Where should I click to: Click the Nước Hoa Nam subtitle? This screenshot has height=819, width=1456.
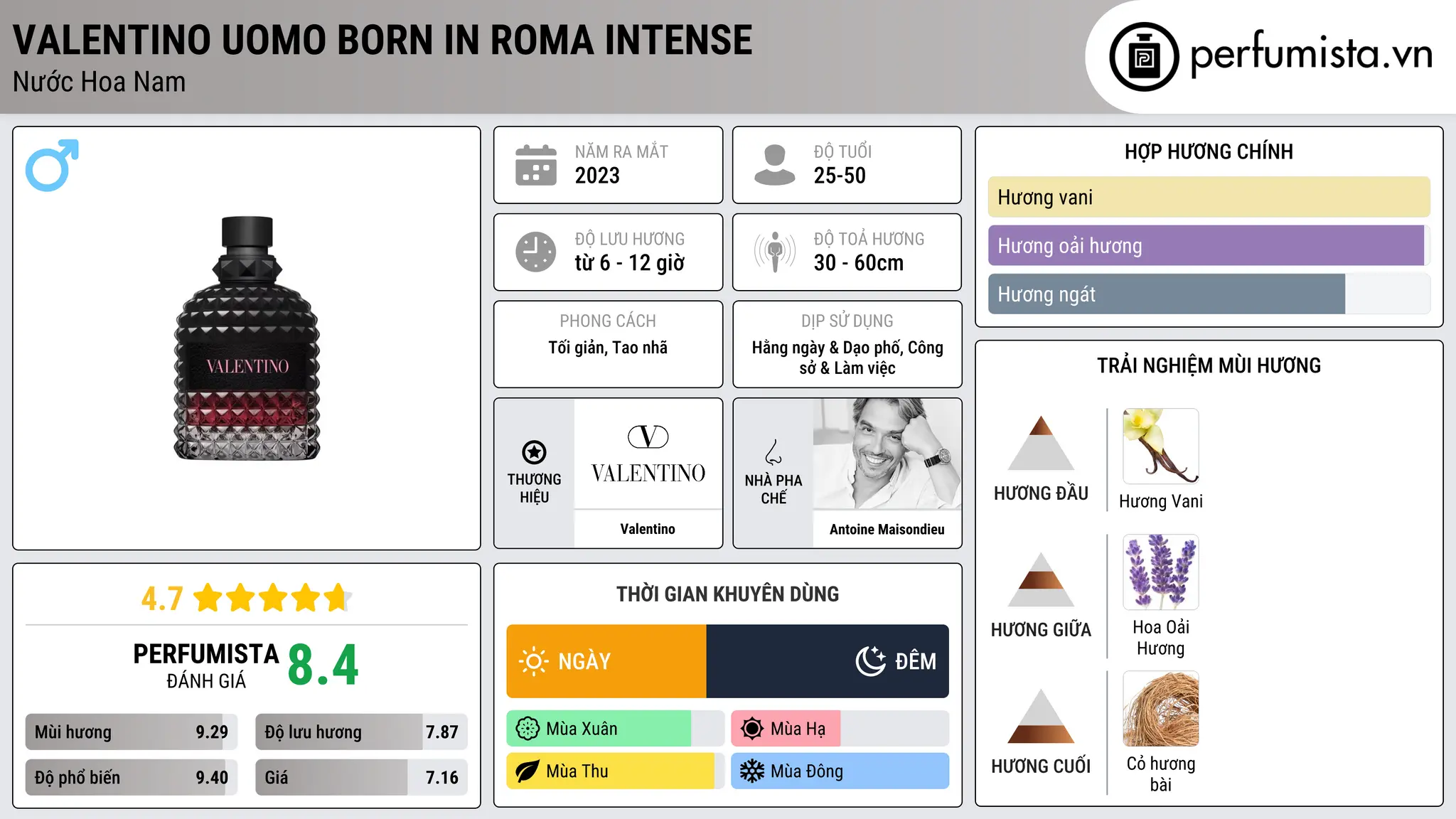pos(100,82)
